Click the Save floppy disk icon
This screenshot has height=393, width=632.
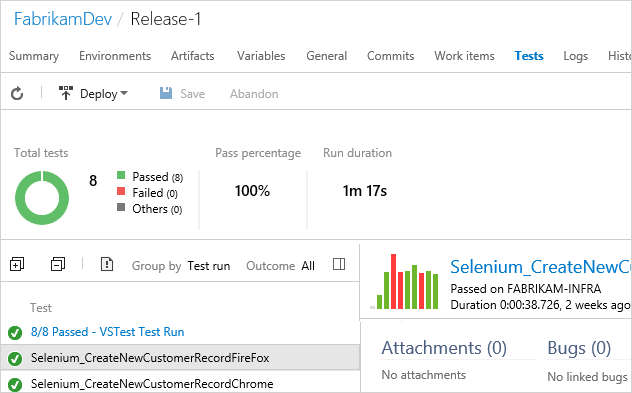(166, 93)
